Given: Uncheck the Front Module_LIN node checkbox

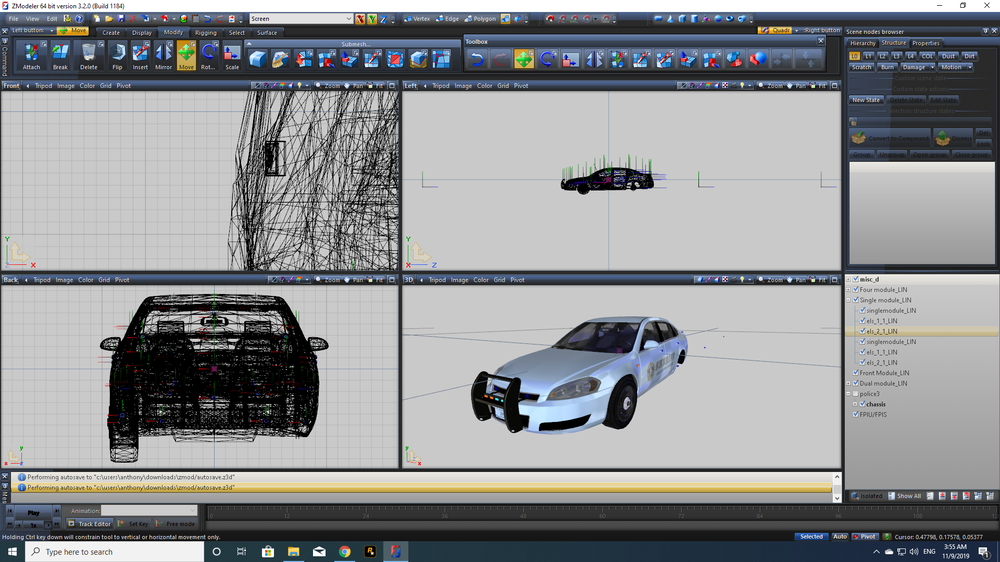Looking at the screenshot, I should point(855,373).
